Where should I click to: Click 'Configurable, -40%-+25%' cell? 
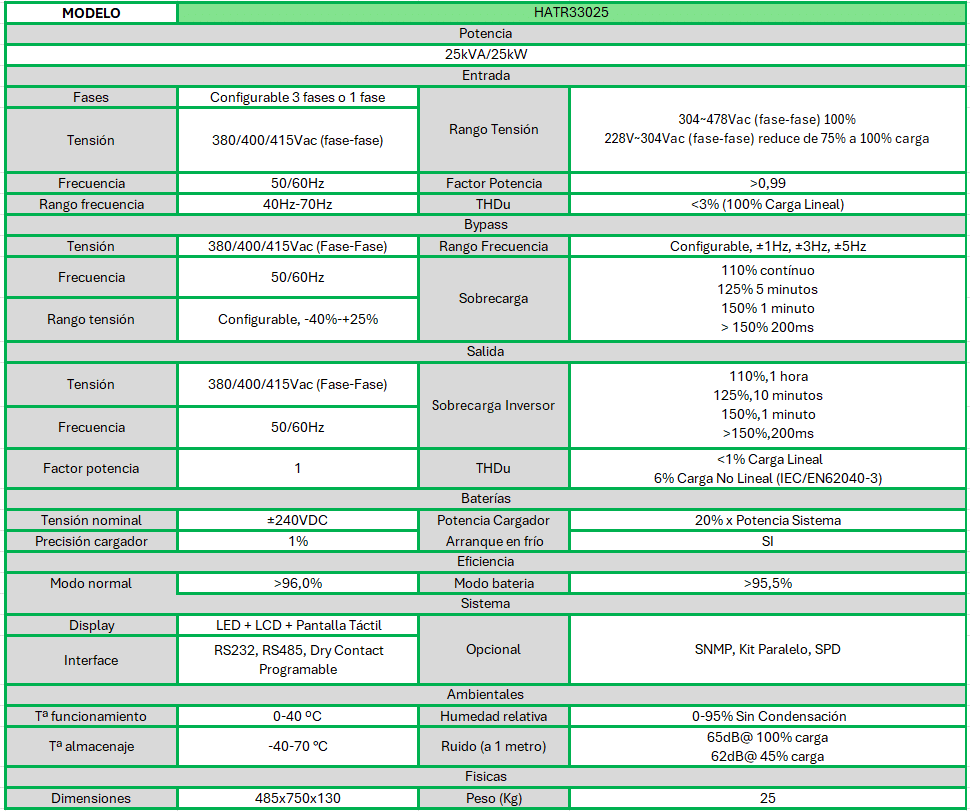(298, 319)
